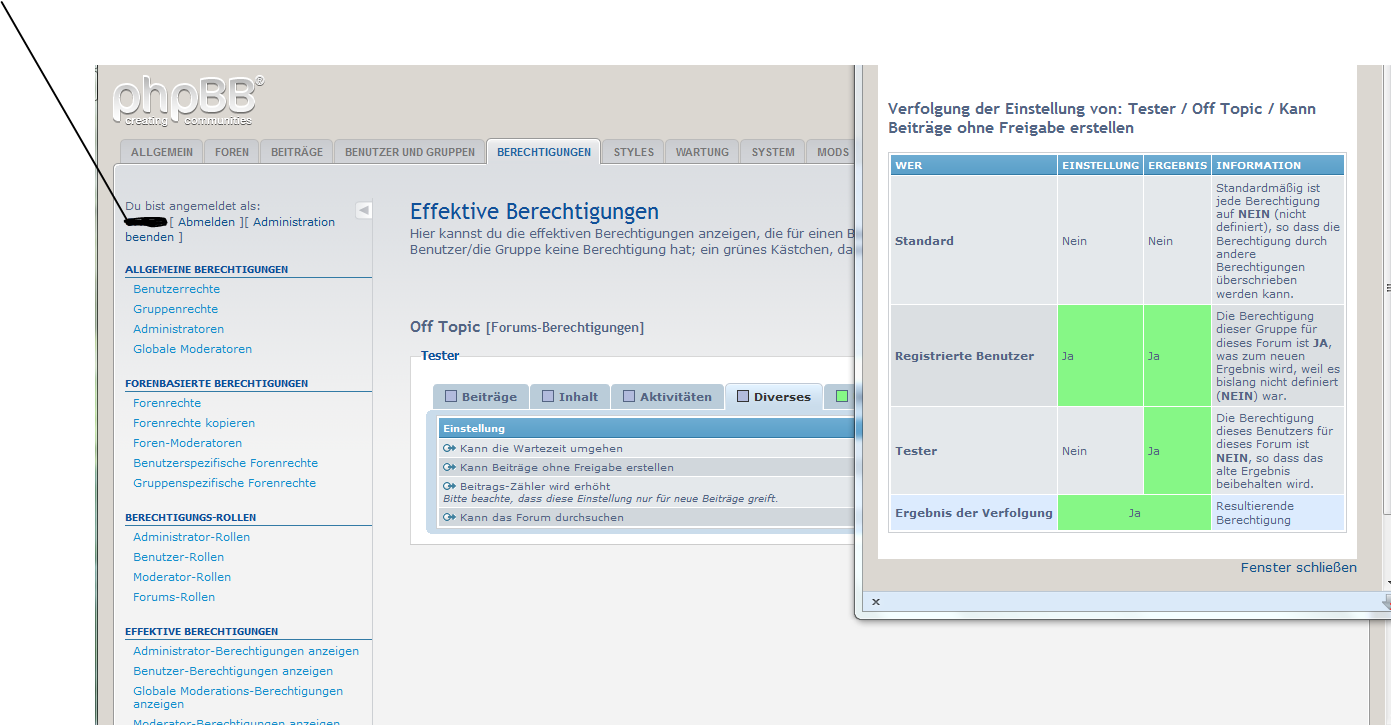1391x725 pixels.
Task: Click trace icon beside 'Beitrags-Zähler wird erhöht'
Action: pyautogui.click(x=450, y=486)
